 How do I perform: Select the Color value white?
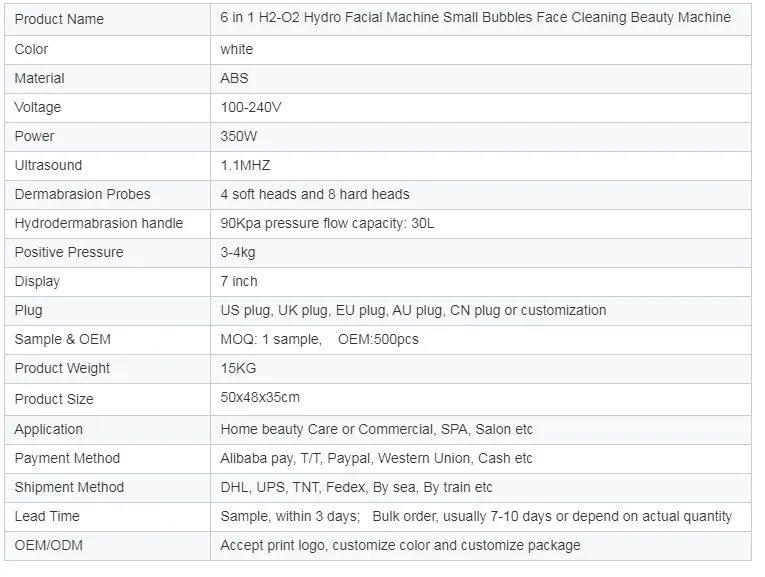(237, 49)
